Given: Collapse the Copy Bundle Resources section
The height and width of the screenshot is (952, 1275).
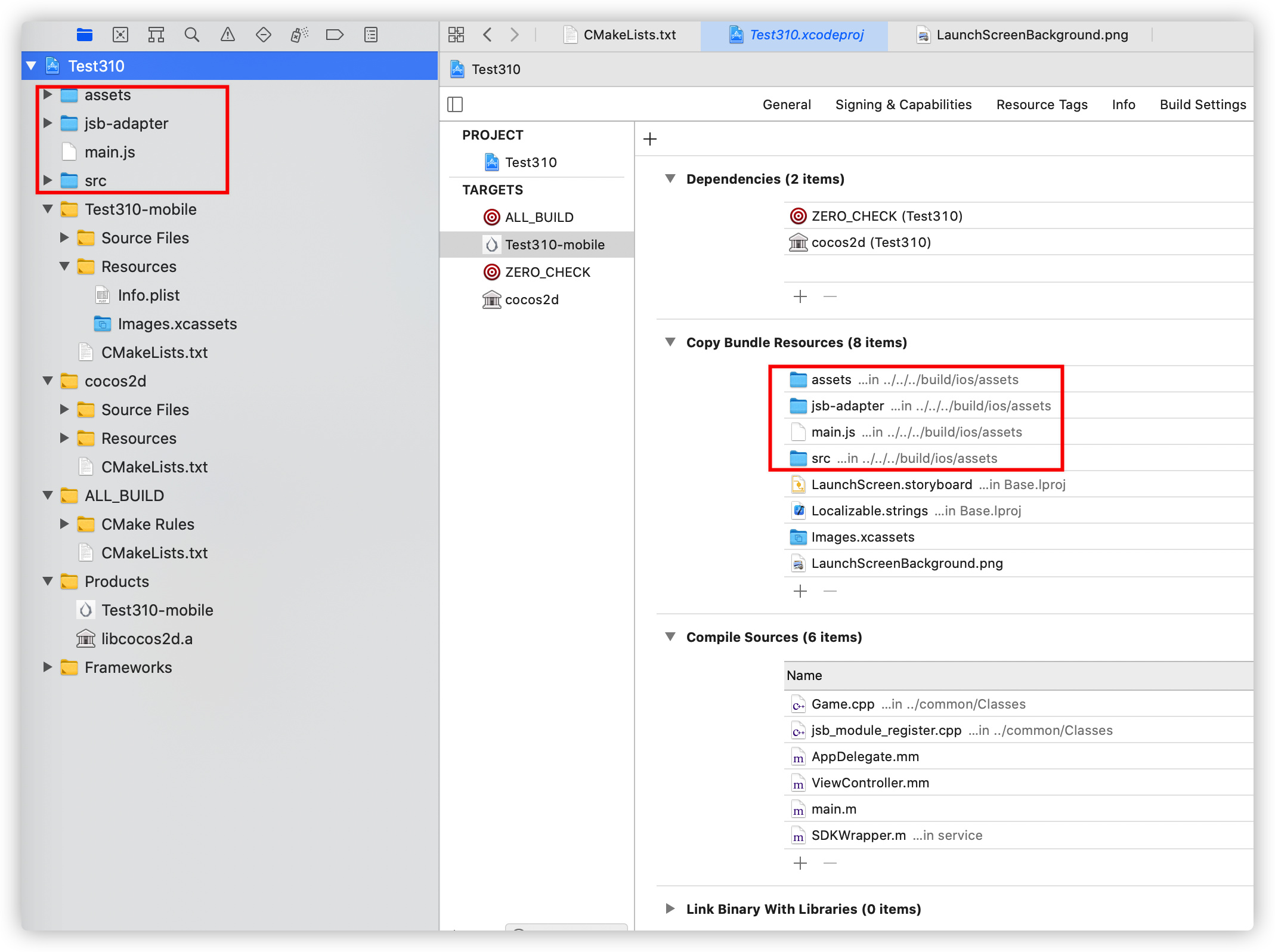Looking at the screenshot, I should pos(670,342).
